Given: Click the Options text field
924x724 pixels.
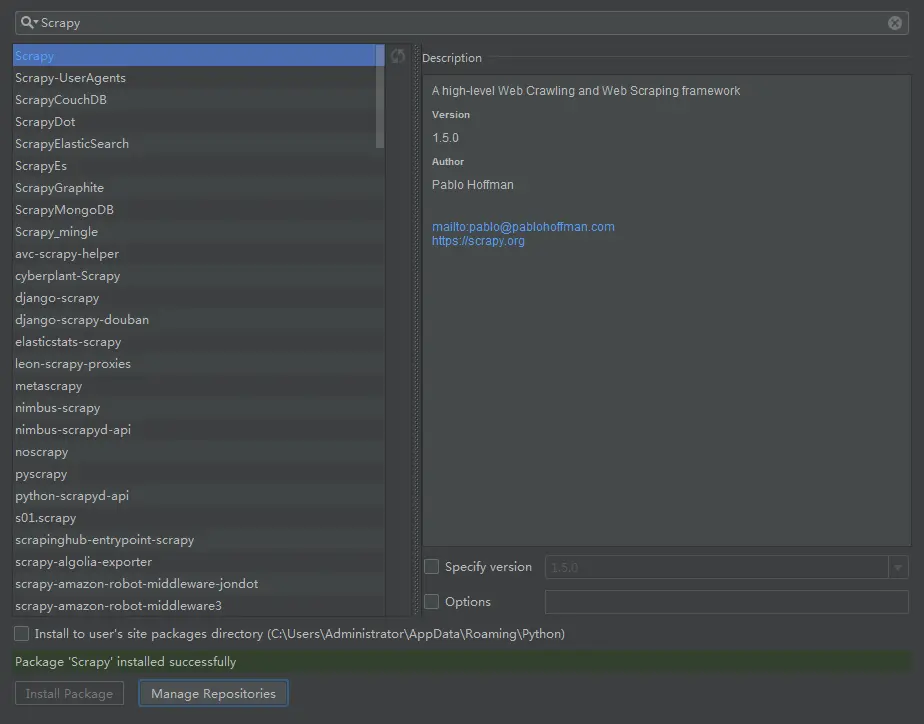Looking at the screenshot, I should coord(727,602).
